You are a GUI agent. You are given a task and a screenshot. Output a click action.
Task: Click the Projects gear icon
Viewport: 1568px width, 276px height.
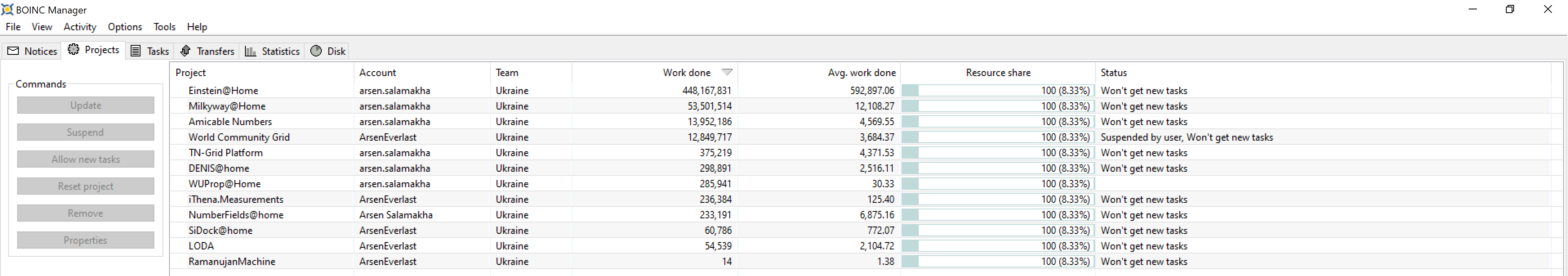coord(73,49)
